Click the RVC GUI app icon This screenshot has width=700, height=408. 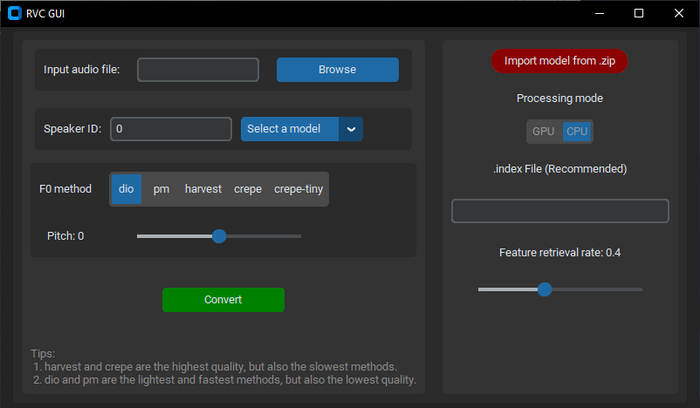(x=15, y=13)
